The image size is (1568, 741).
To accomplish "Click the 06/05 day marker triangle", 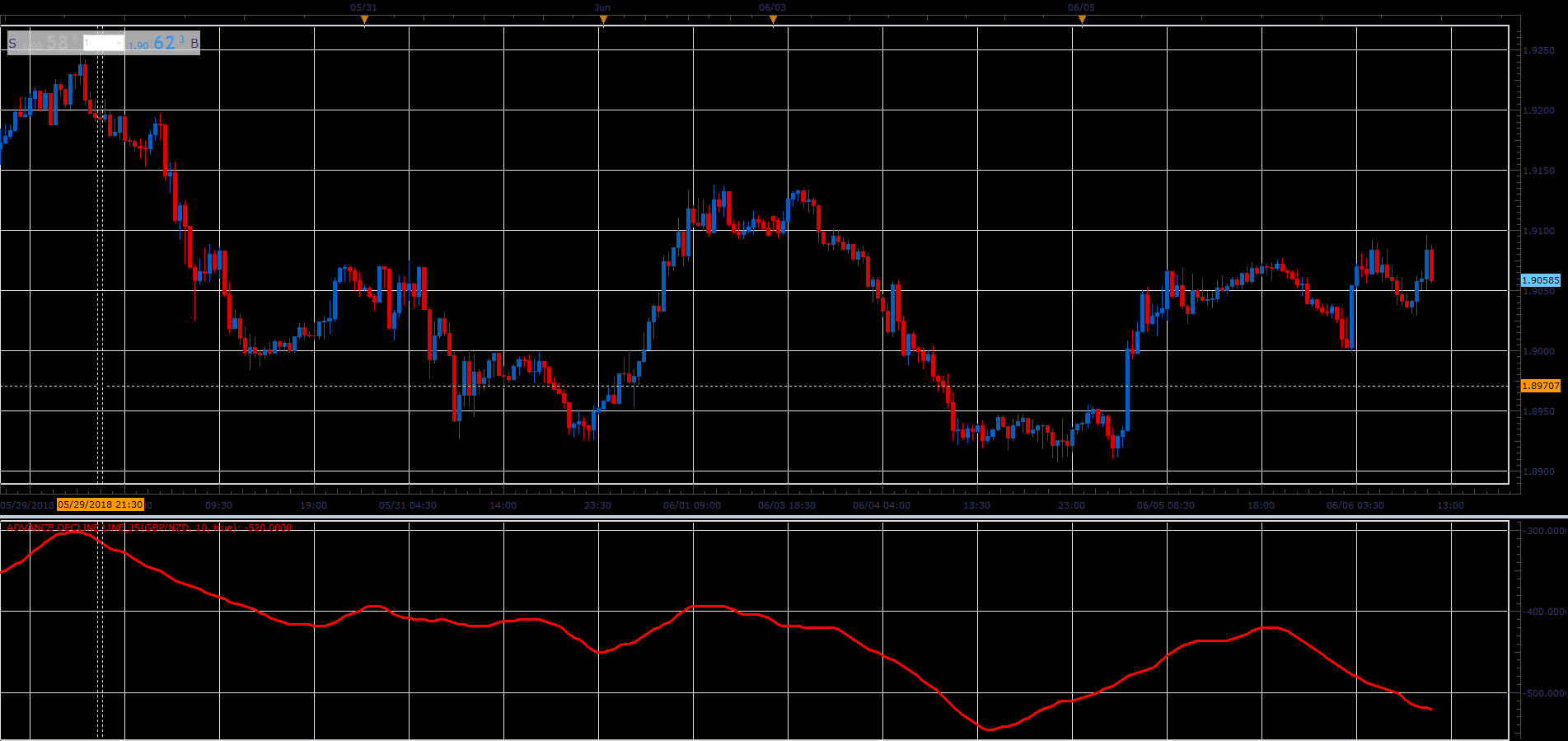I will (x=1082, y=20).
